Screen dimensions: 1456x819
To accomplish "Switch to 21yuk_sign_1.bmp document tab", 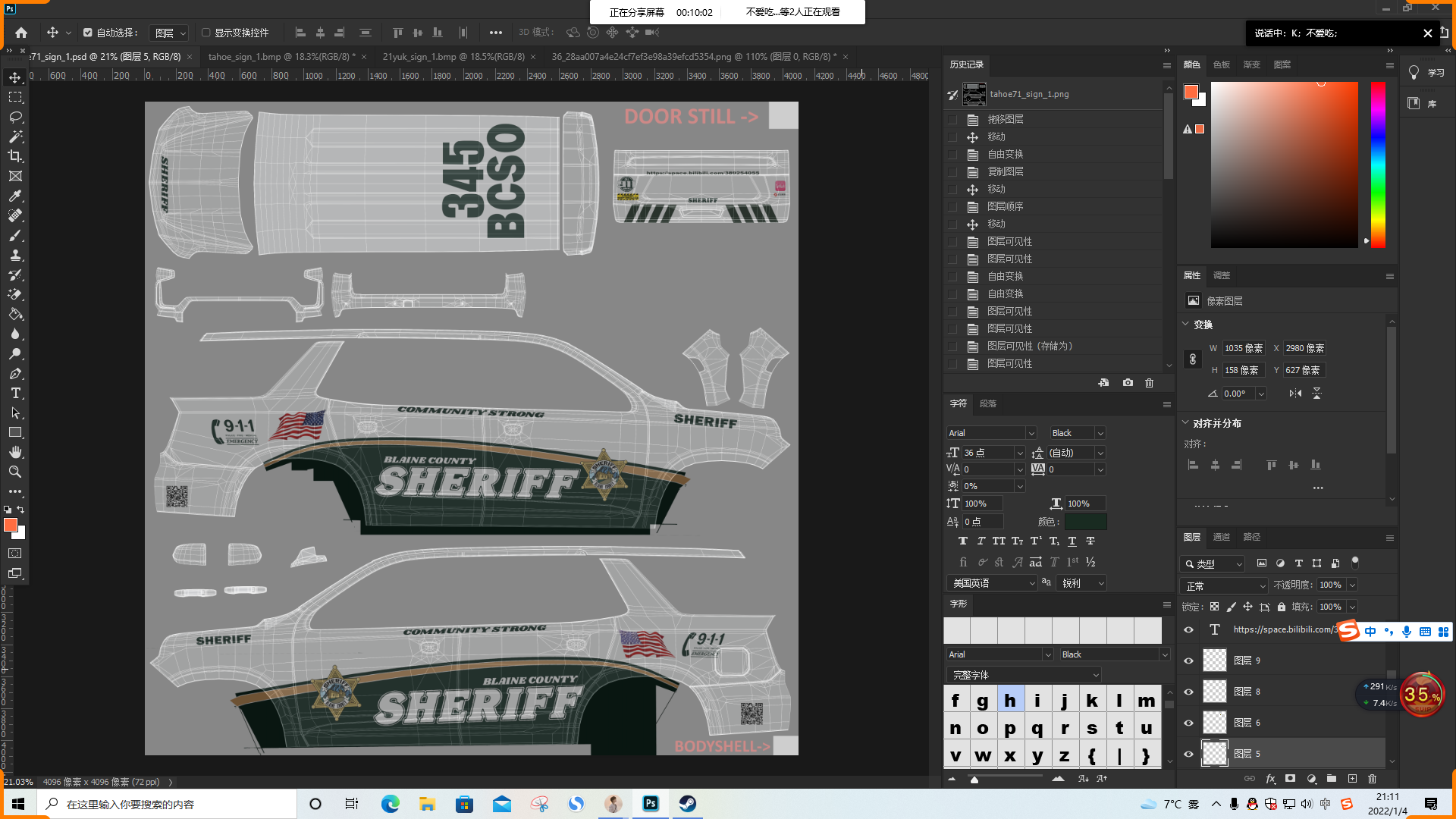I will 453,57.
